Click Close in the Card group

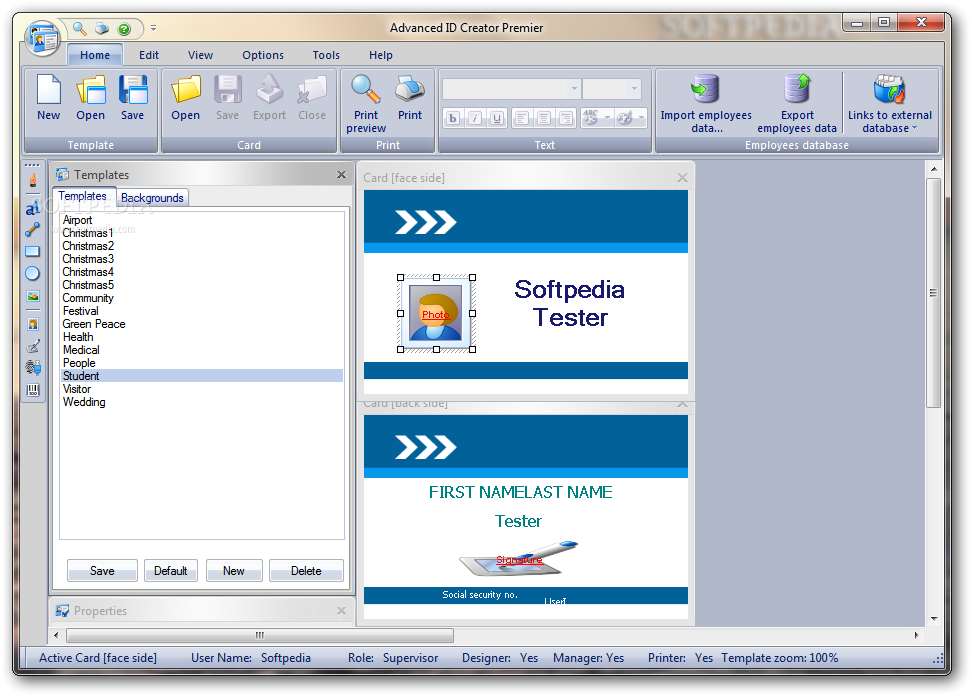pyautogui.click(x=312, y=97)
